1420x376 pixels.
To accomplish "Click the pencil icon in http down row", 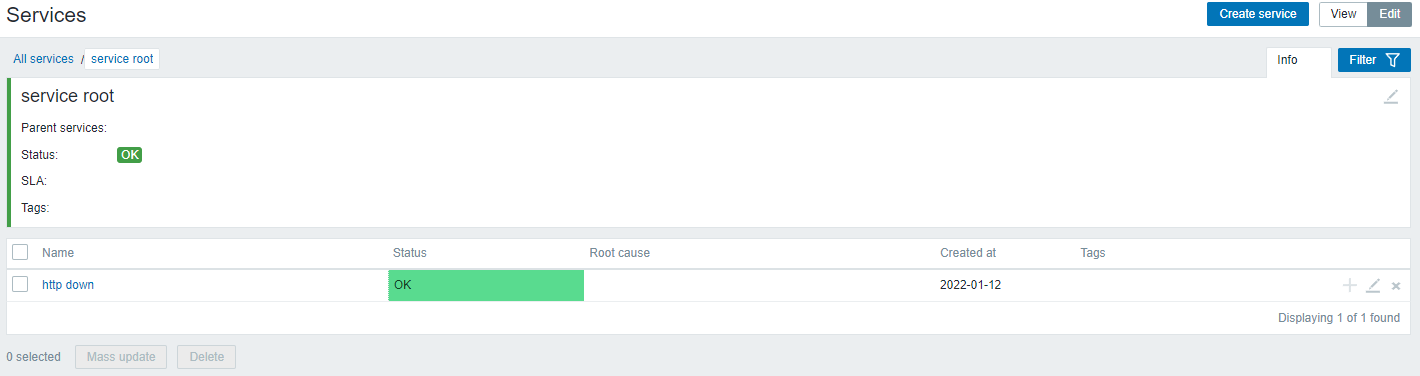I will pyautogui.click(x=1373, y=286).
